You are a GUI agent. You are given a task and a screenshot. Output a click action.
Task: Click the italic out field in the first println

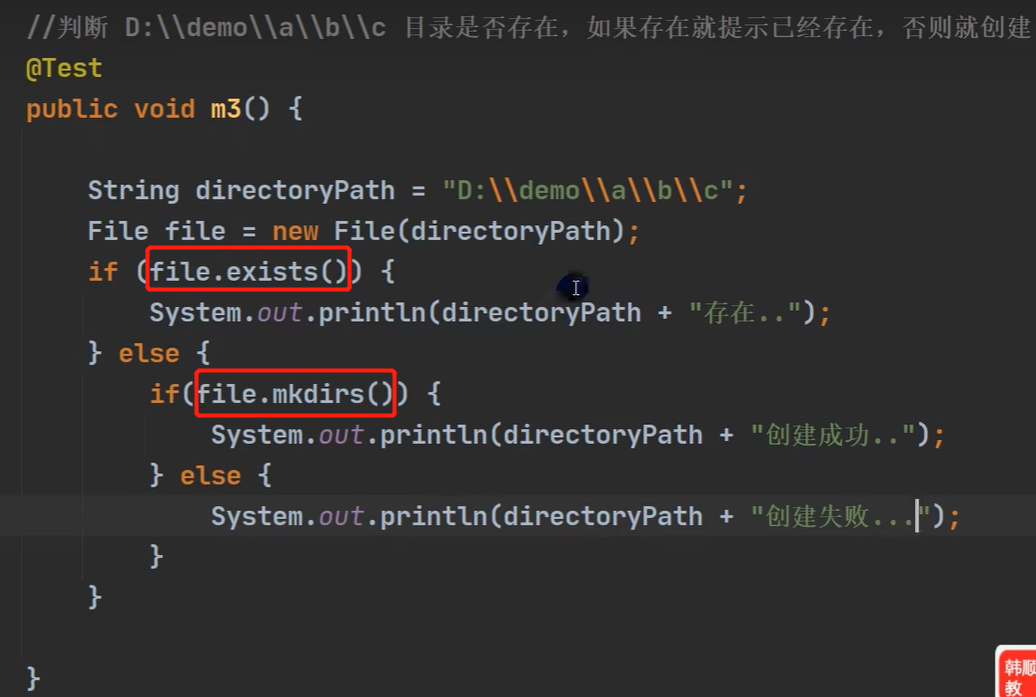280,313
